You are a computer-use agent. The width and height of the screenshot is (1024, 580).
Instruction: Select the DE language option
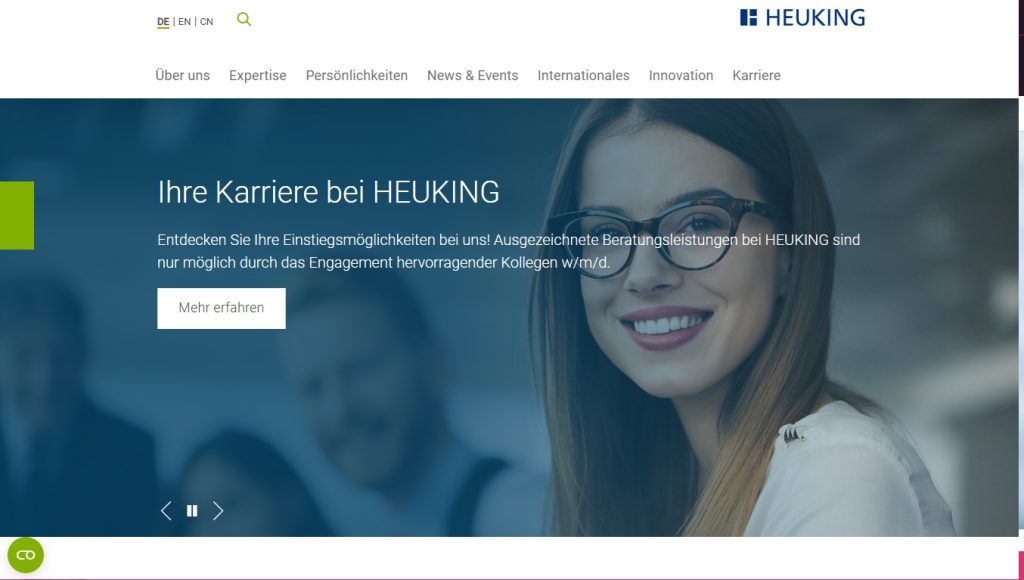tap(163, 22)
